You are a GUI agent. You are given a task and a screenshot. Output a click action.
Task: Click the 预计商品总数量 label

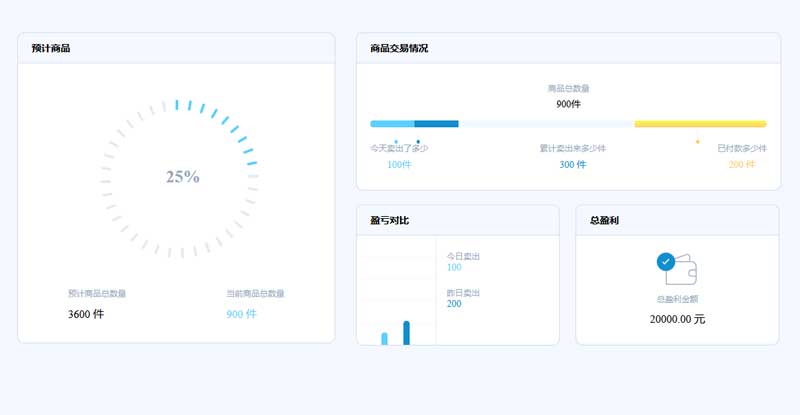pos(97,294)
